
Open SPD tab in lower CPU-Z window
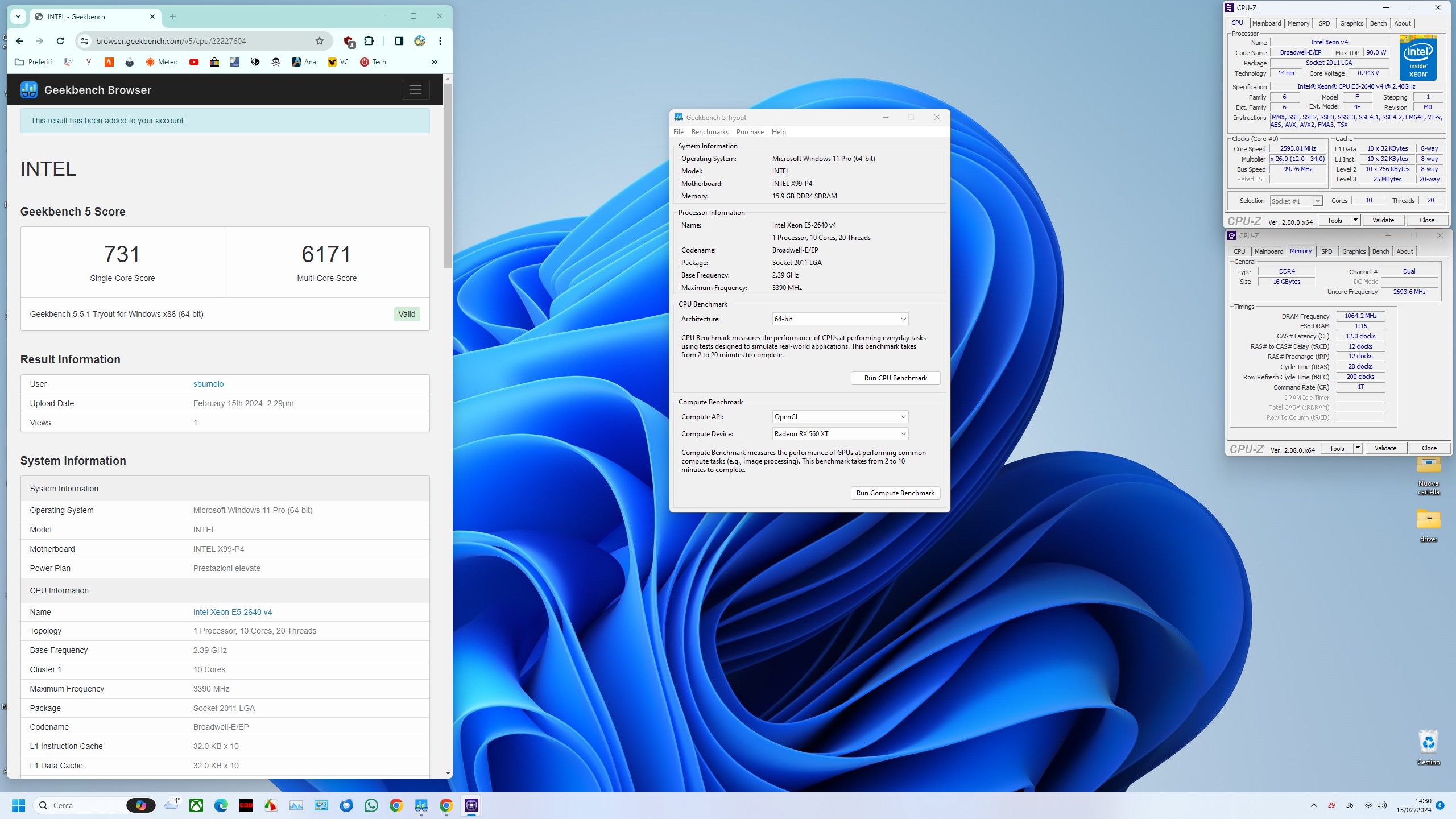click(x=1326, y=251)
